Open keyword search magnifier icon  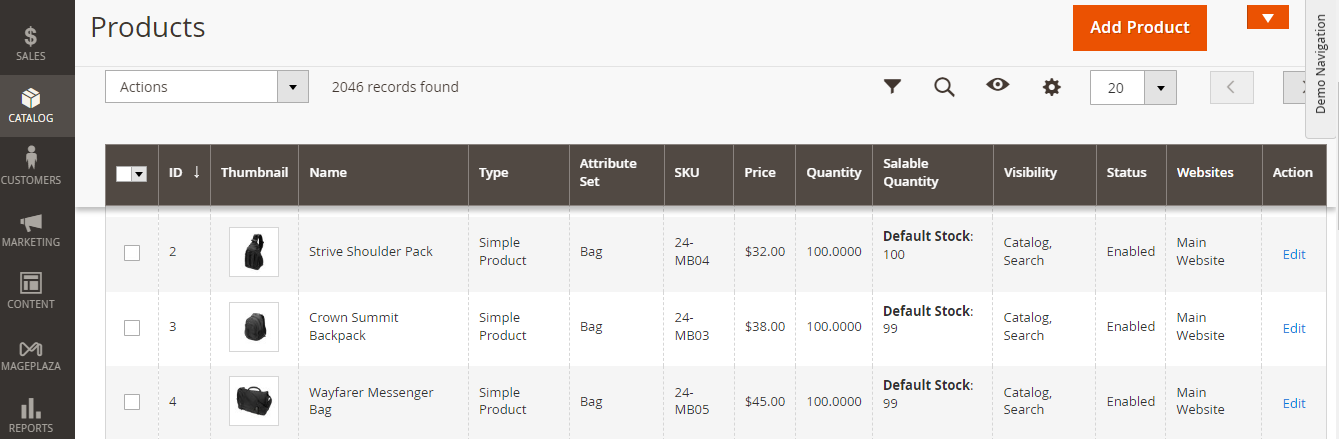point(944,87)
